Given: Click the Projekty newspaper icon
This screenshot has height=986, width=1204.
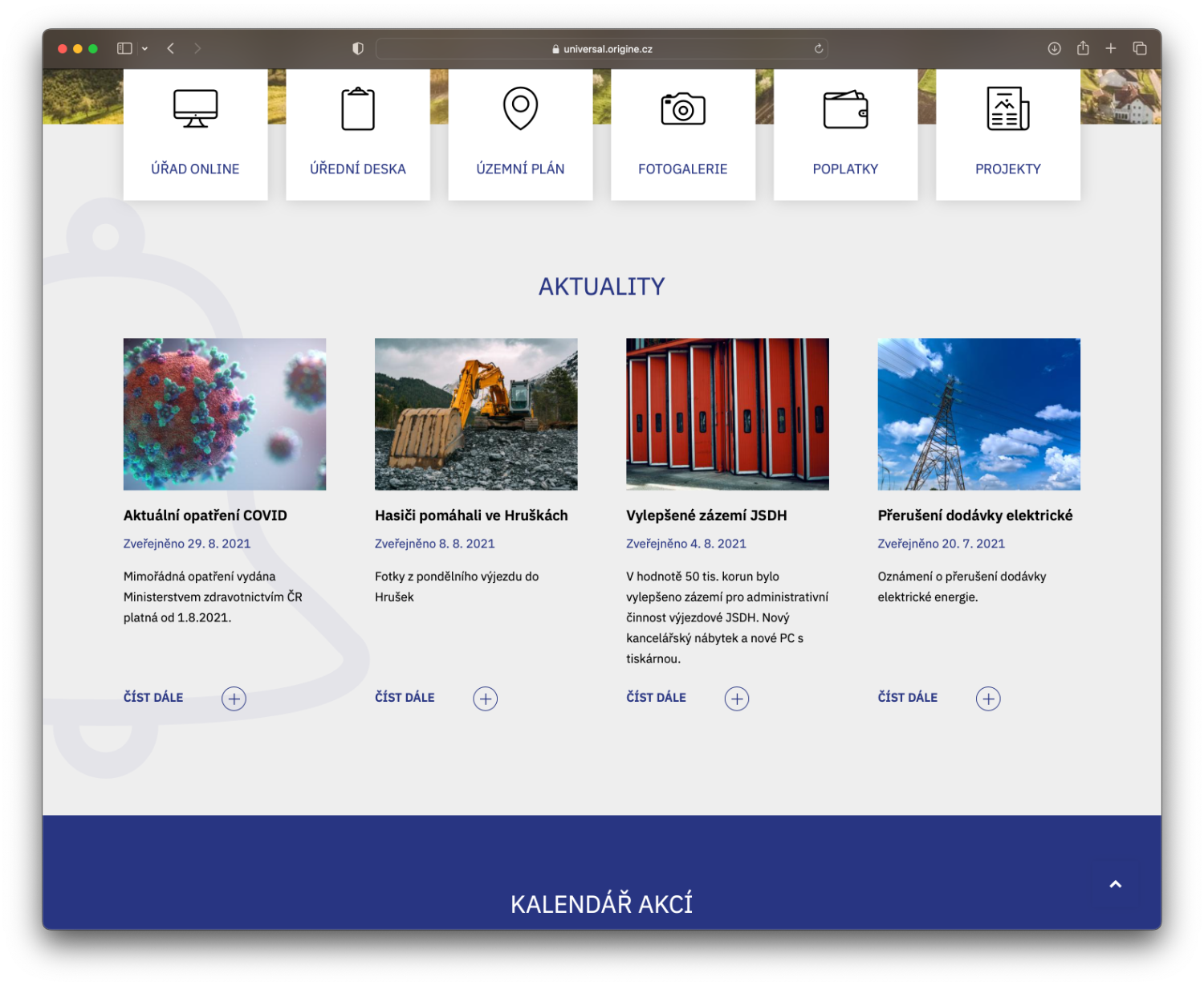Looking at the screenshot, I should (1007, 109).
